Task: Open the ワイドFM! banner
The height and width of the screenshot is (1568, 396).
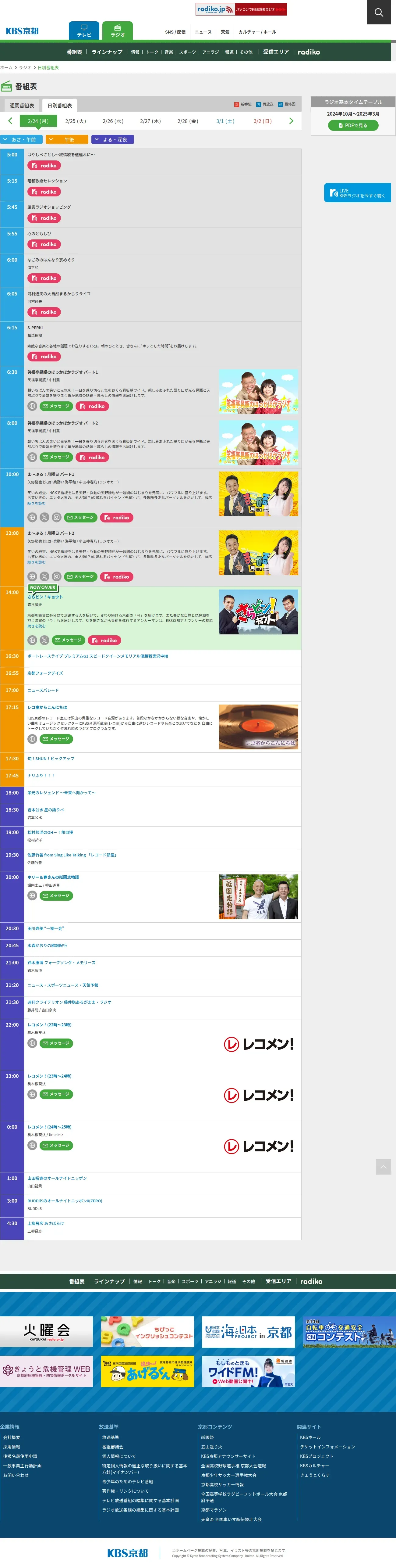Action: tap(248, 1371)
